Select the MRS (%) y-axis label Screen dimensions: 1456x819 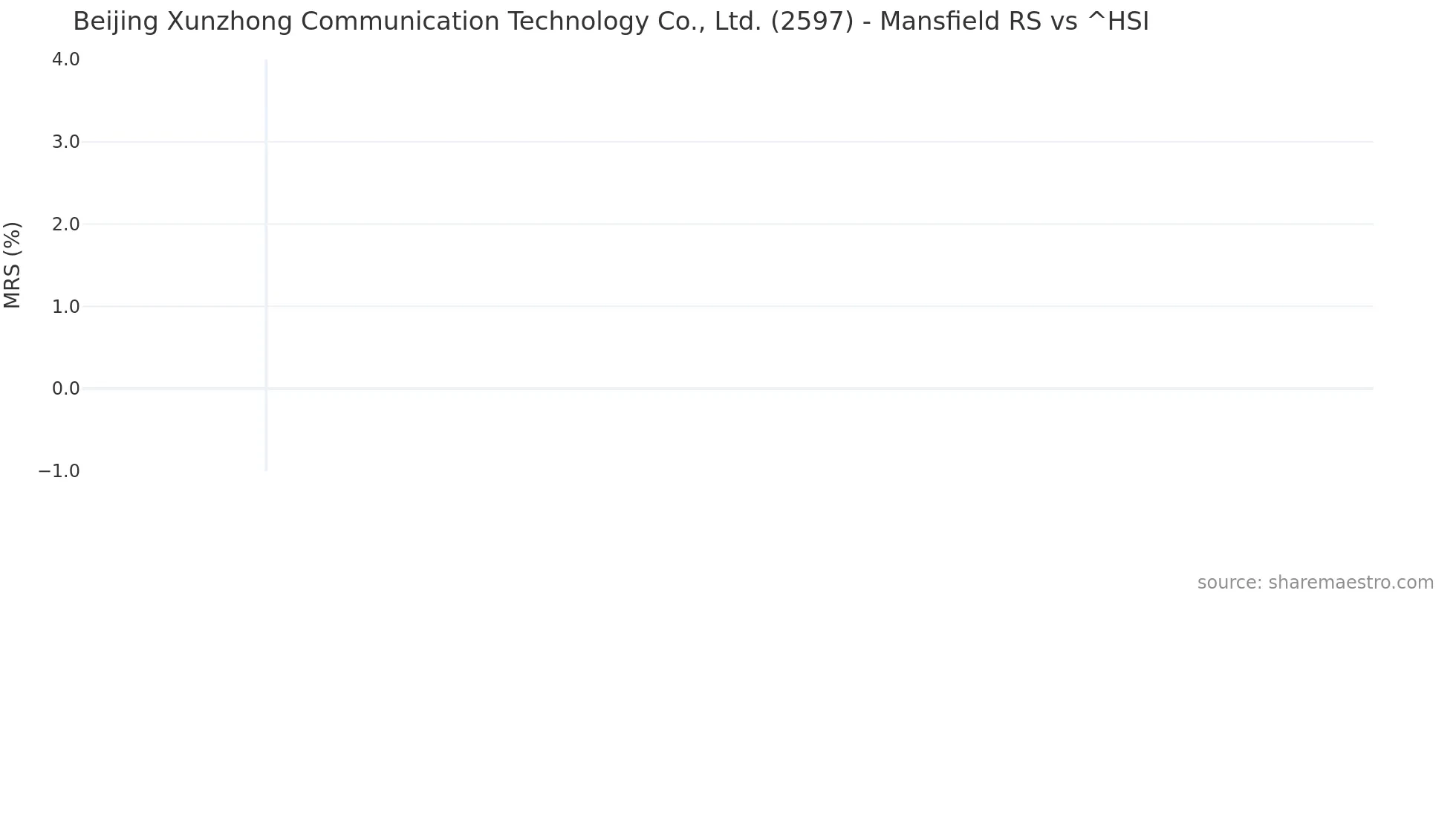click(13, 265)
